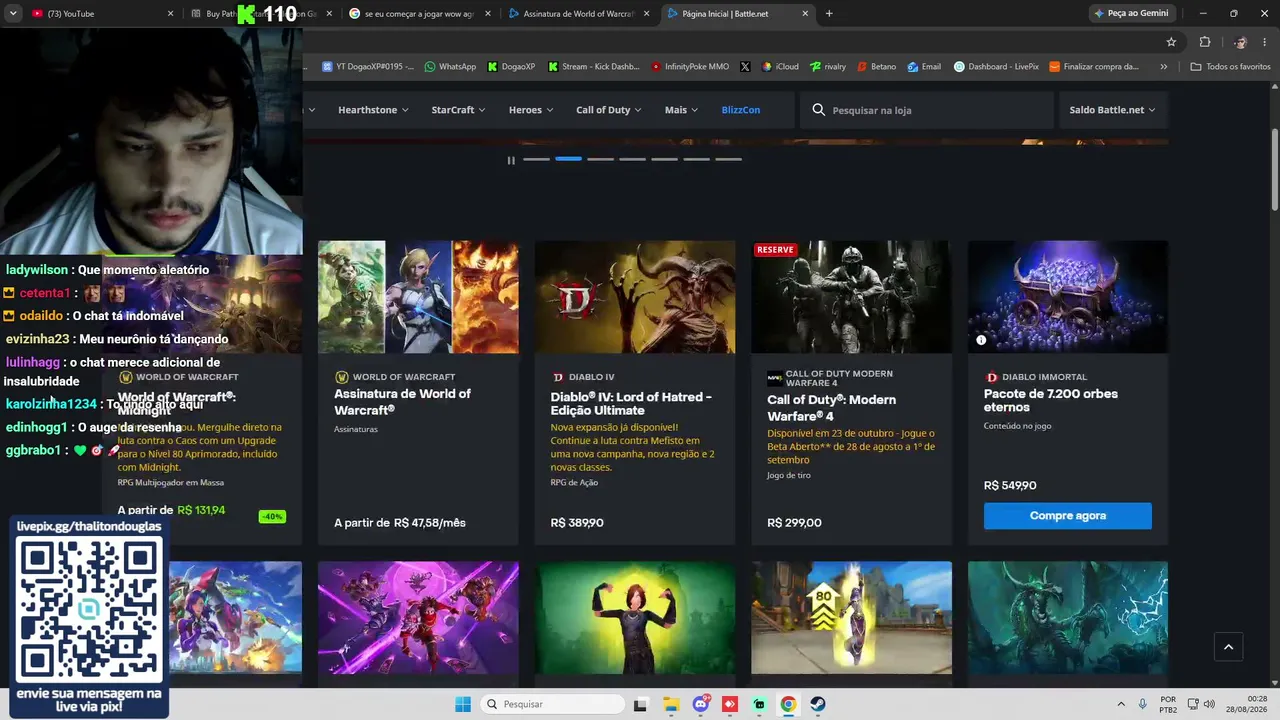Show more bookmarks with the chevron
Image resolution: width=1280 pixels, height=720 pixels.
pos(1163,67)
